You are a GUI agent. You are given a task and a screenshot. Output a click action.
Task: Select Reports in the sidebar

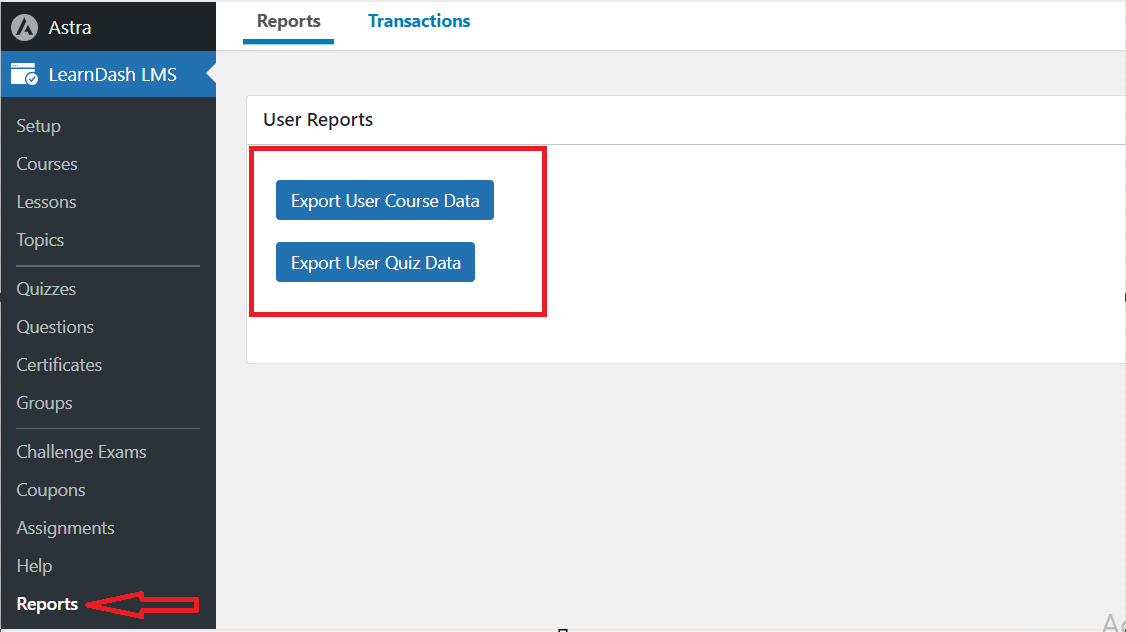(47, 604)
